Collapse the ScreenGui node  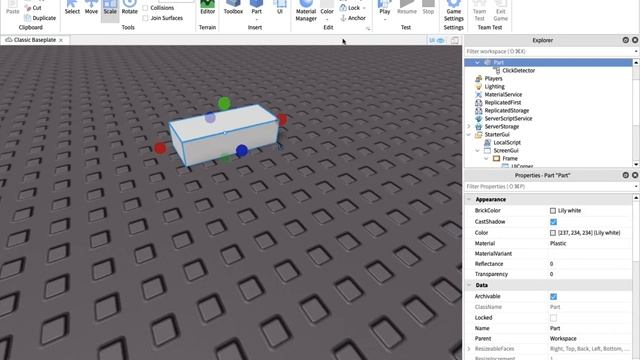[x=478, y=151]
